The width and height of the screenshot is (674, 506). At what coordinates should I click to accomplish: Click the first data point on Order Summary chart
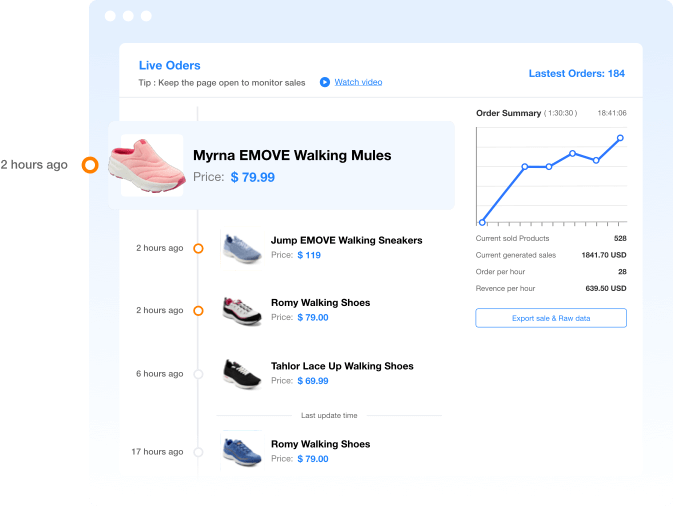point(482,222)
